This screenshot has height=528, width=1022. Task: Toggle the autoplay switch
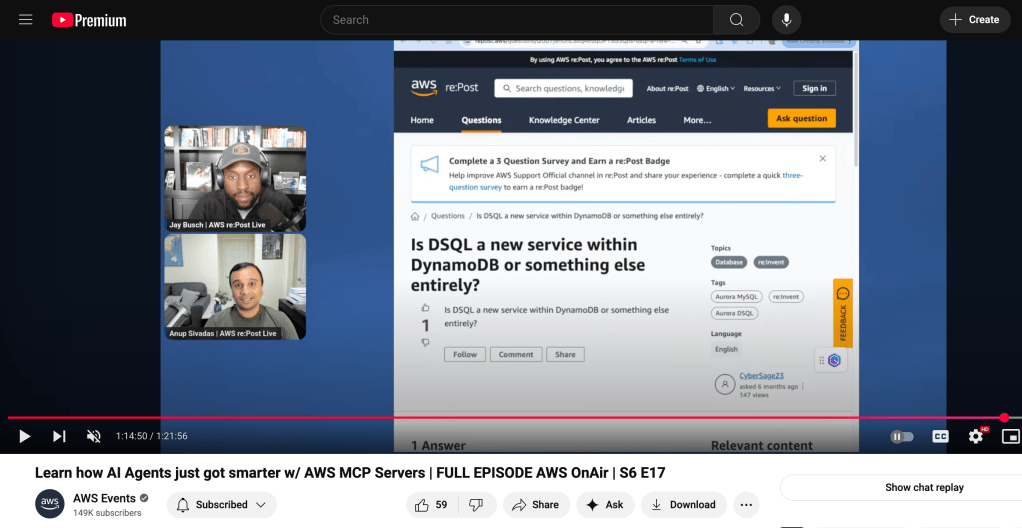[x=902, y=436]
